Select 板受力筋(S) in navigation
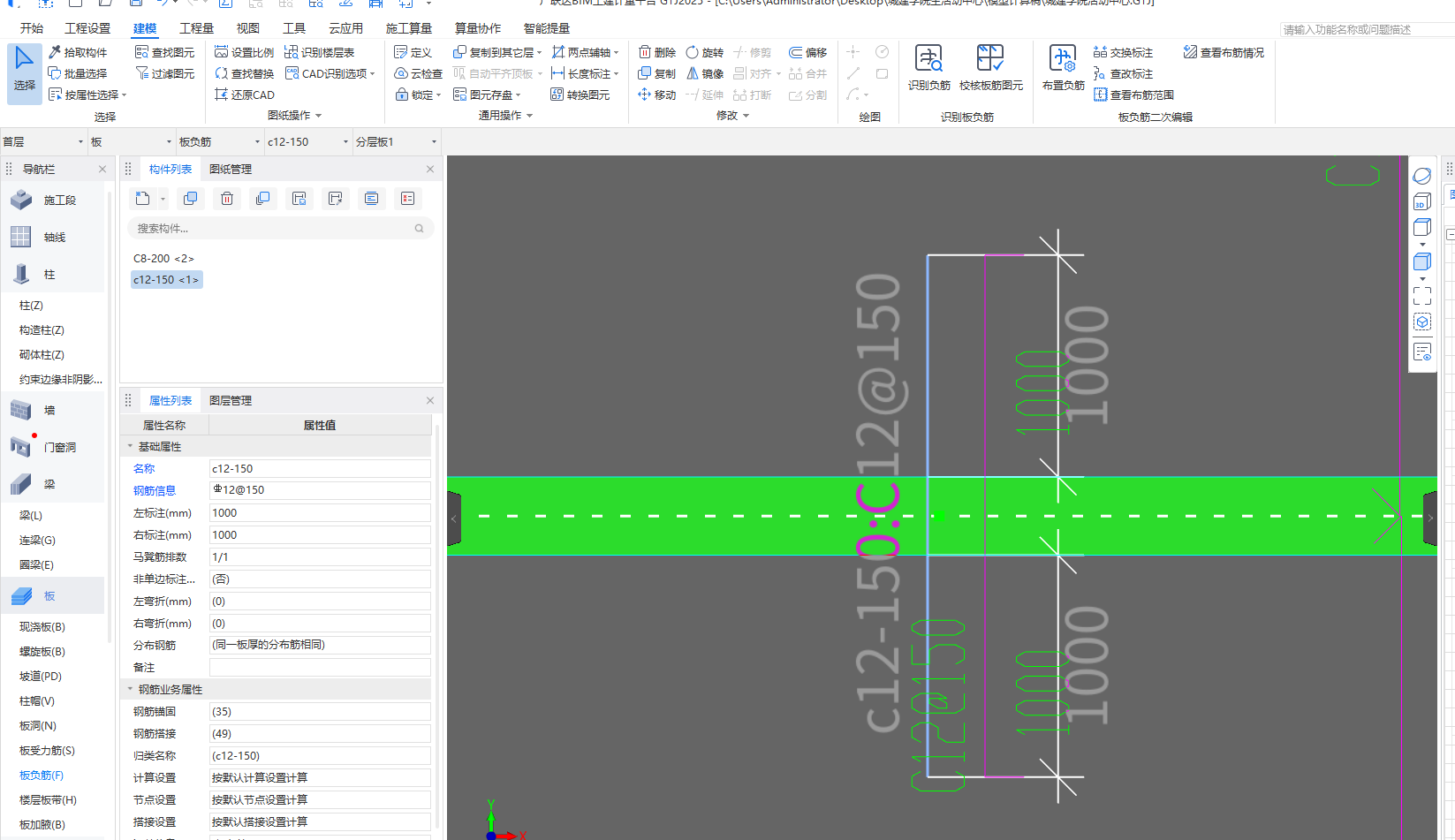 pyautogui.click(x=47, y=750)
